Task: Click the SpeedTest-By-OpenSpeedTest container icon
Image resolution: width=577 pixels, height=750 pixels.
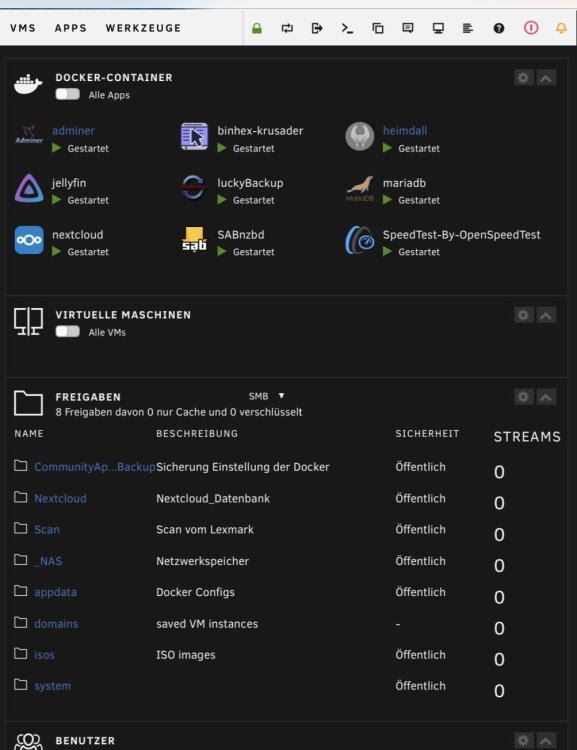Action: click(360, 240)
